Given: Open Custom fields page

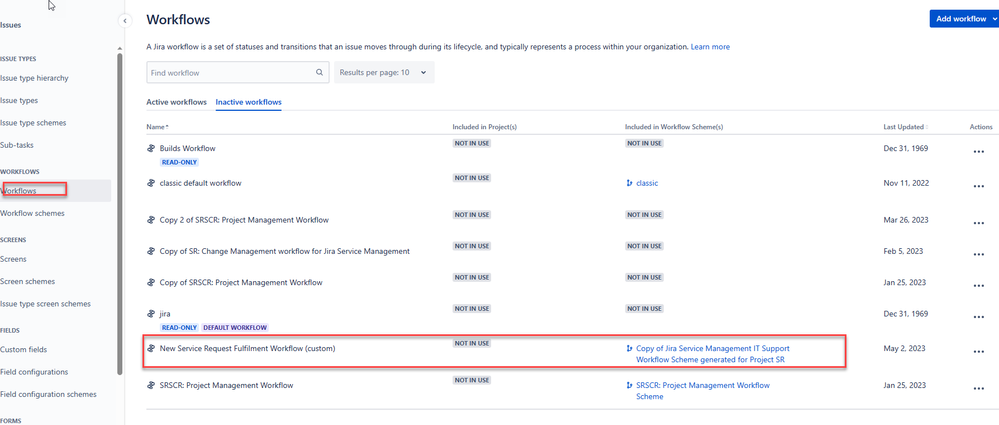Looking at the screenshot, I should (24, 350).
